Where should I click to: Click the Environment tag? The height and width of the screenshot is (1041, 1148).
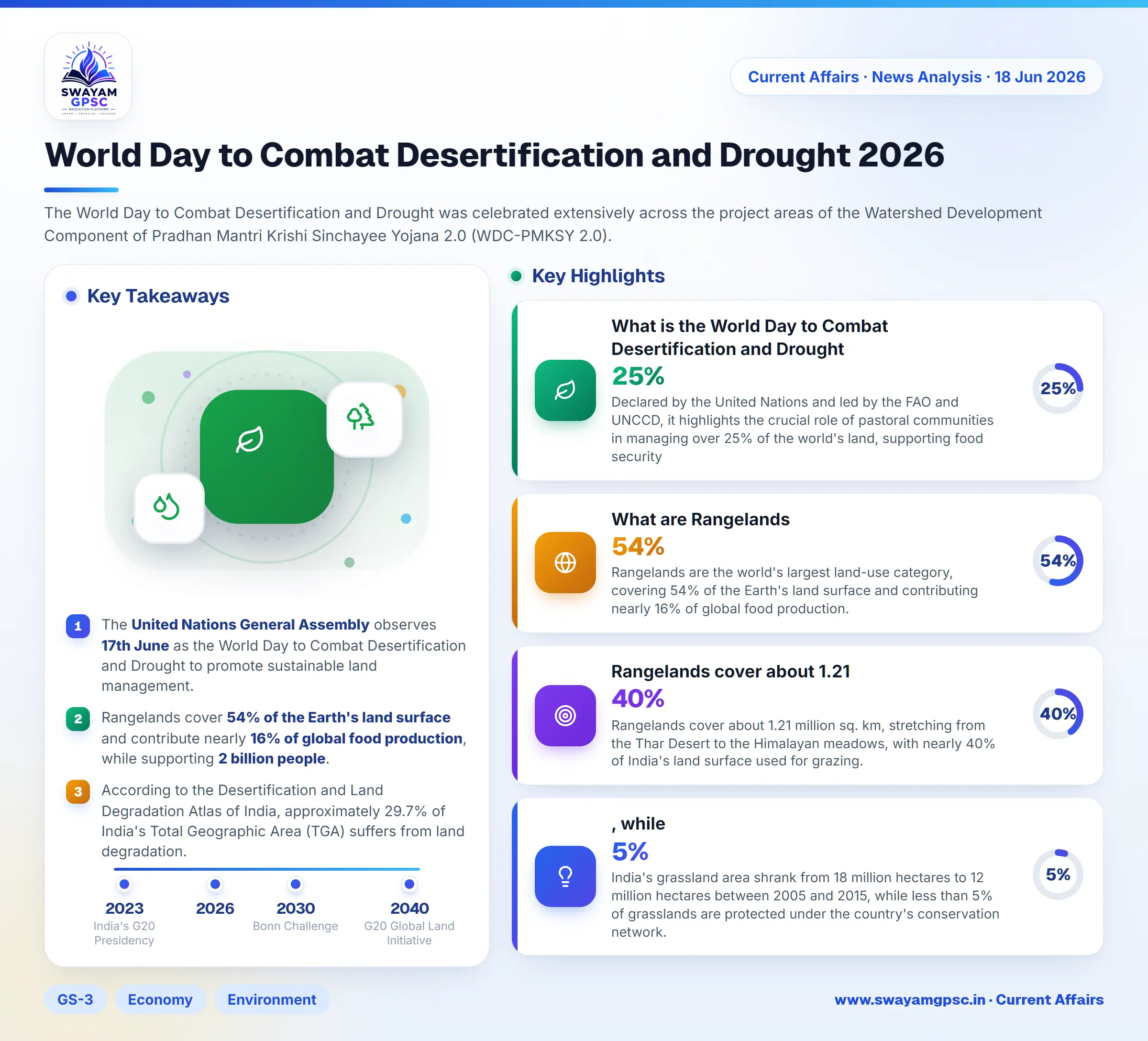[272, 999]
